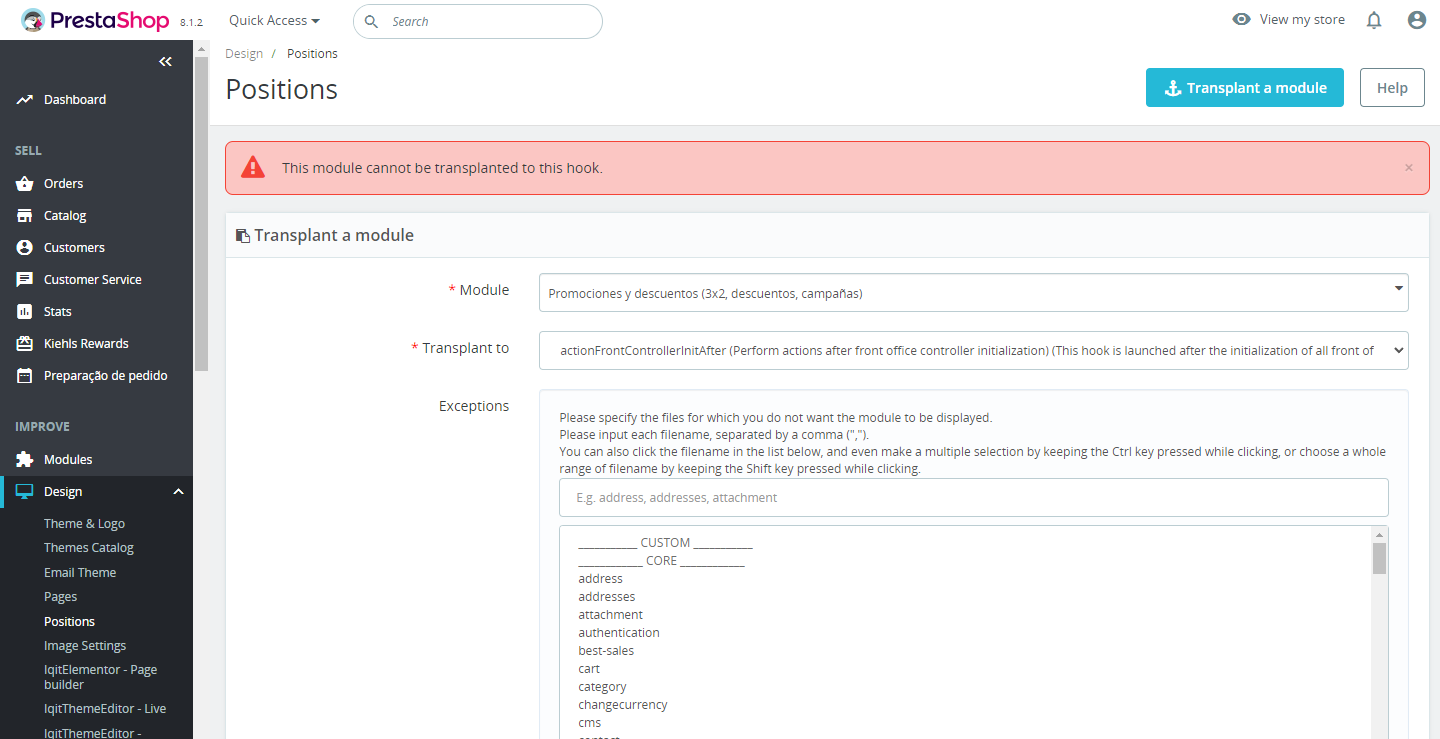The width and height of the screenshot is (1440, 739).
Task: Collapse the Design menu section
Action: tap(178, 492)
